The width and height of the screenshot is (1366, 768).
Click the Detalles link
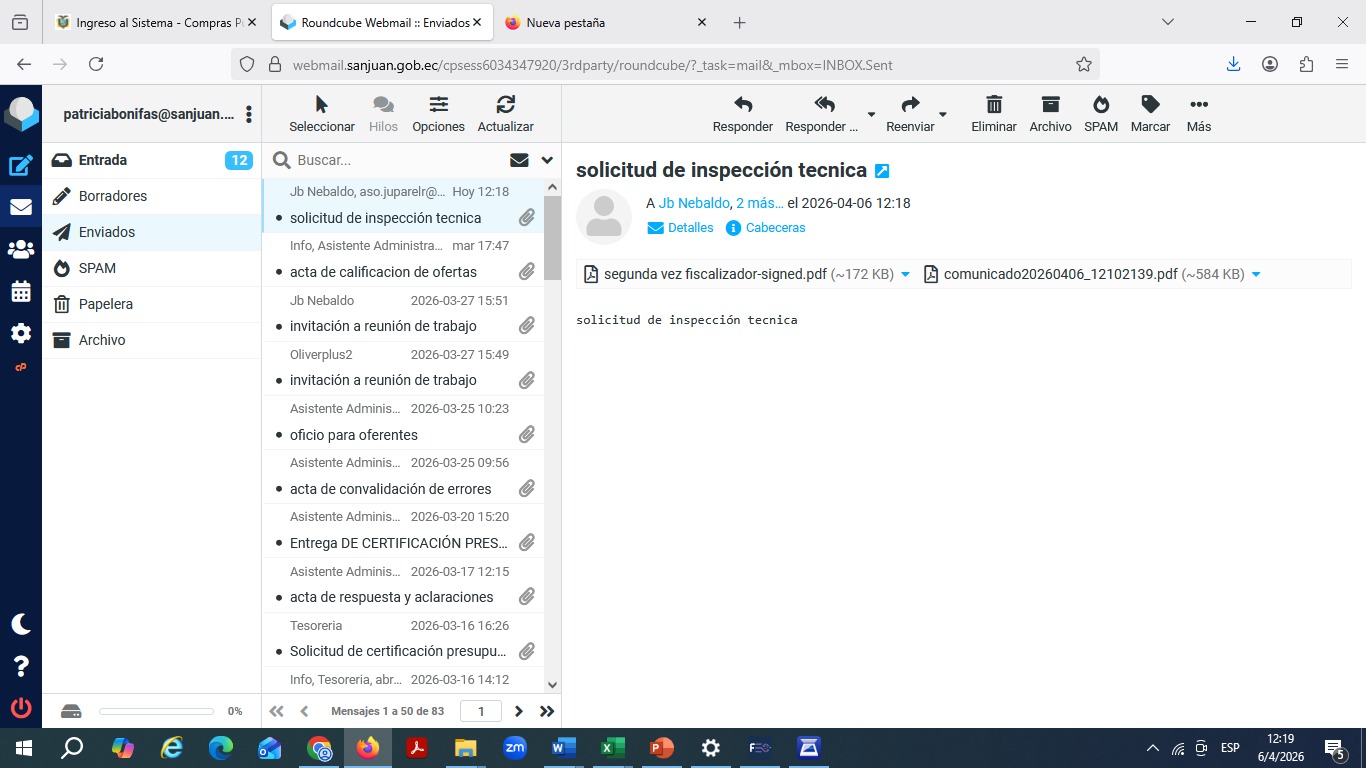[690, 228]
